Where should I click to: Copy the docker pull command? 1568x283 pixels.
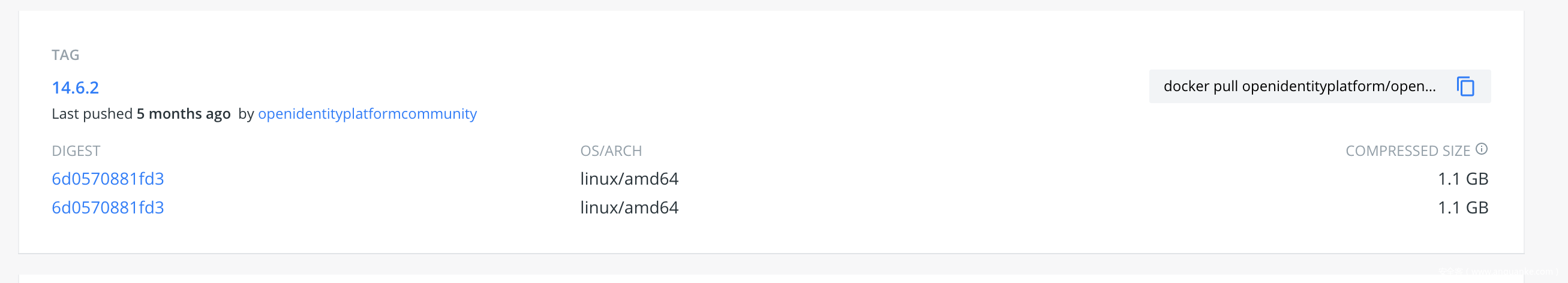[x=1465, y=86]
